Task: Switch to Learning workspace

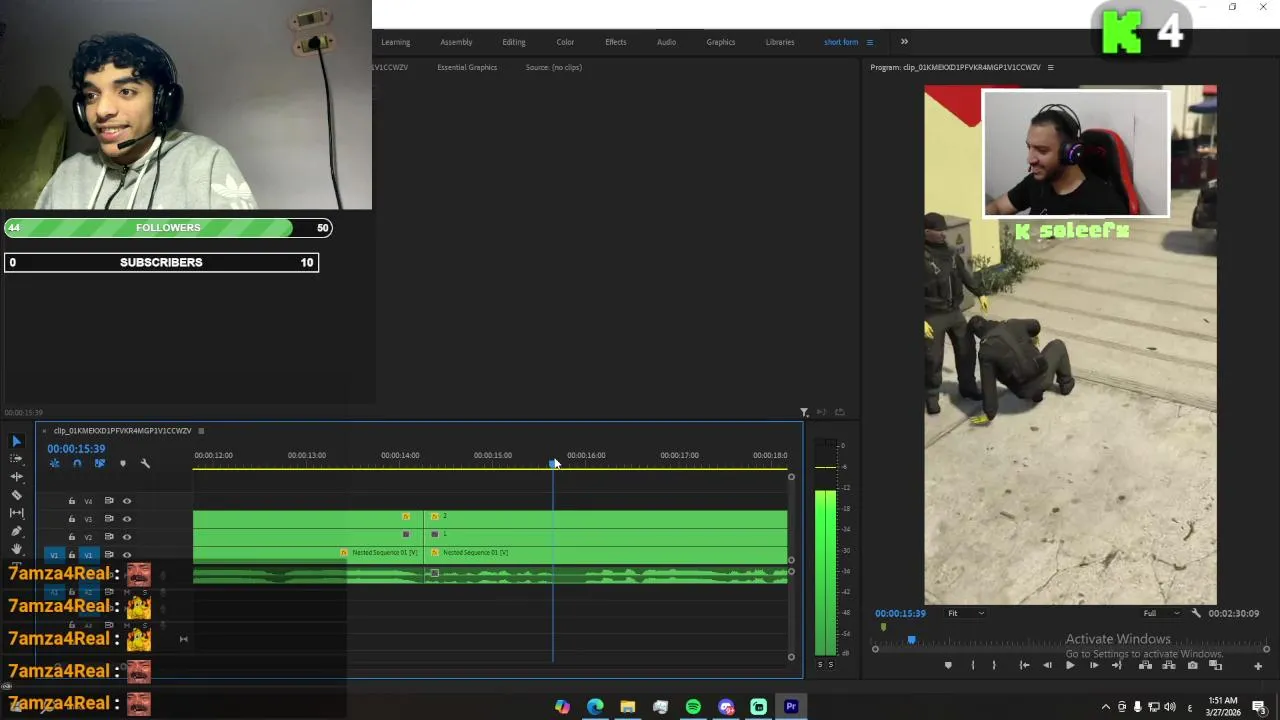Action: 395,42
